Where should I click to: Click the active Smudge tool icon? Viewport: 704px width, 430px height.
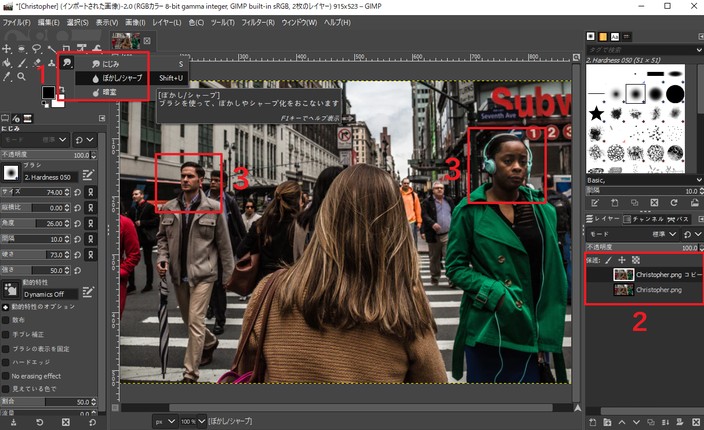point(67,63)
